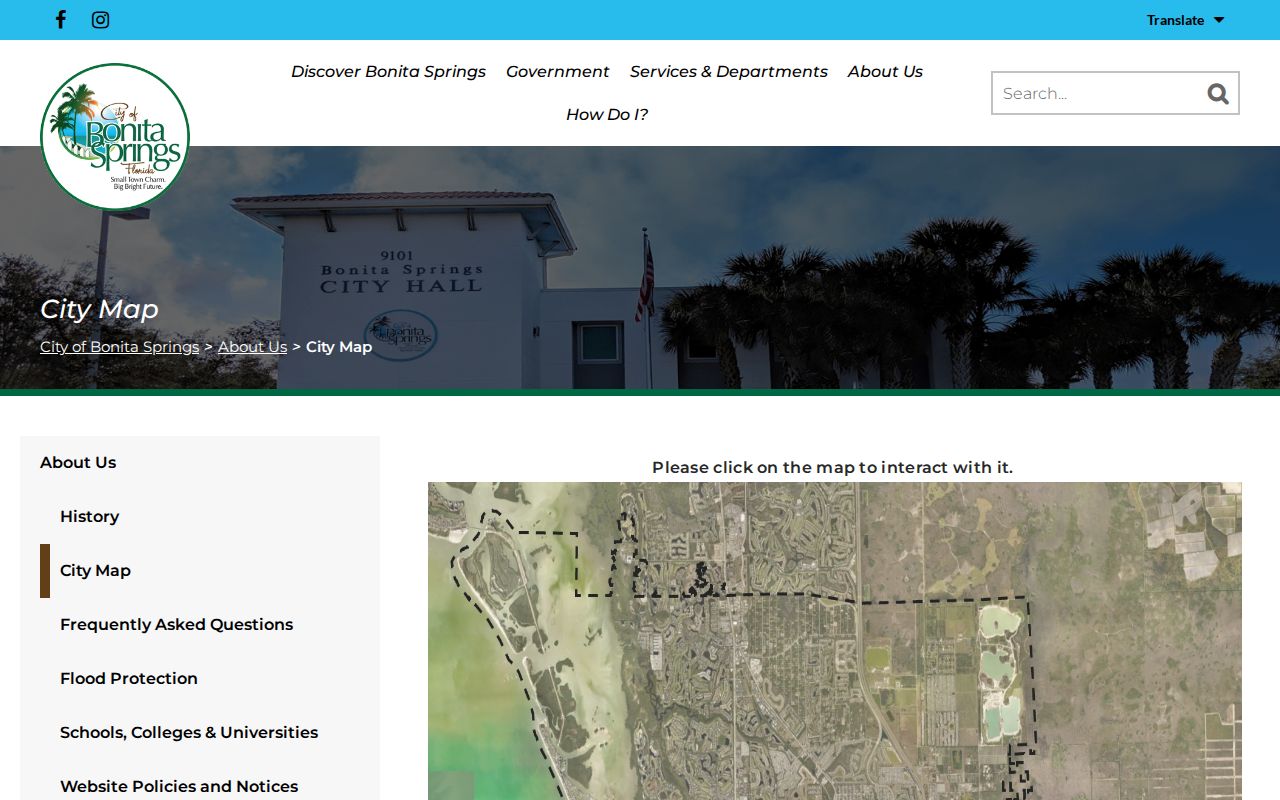Open Flood Protection in sidebar
The height and width of the screenshot is (800, 1280).
tap(129, 678)
